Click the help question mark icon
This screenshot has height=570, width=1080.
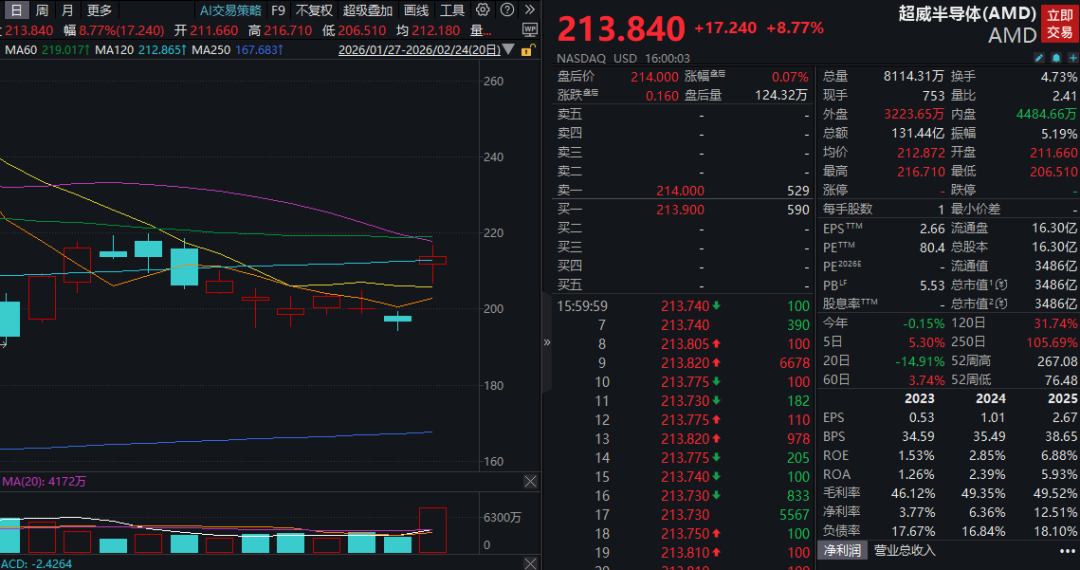(x=507, y=10)
